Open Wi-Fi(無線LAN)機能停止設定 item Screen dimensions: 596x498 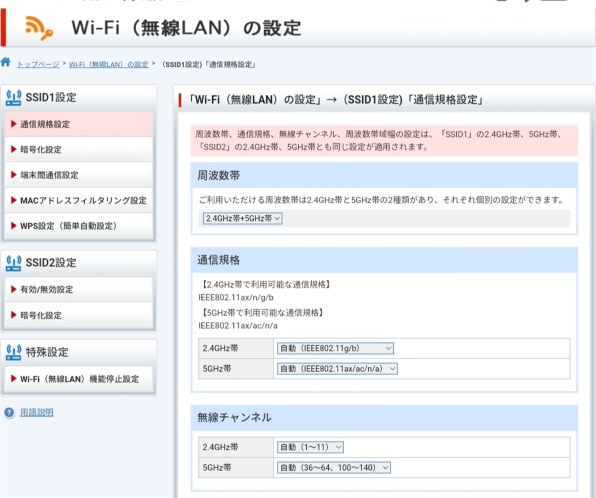click(79, 379)
